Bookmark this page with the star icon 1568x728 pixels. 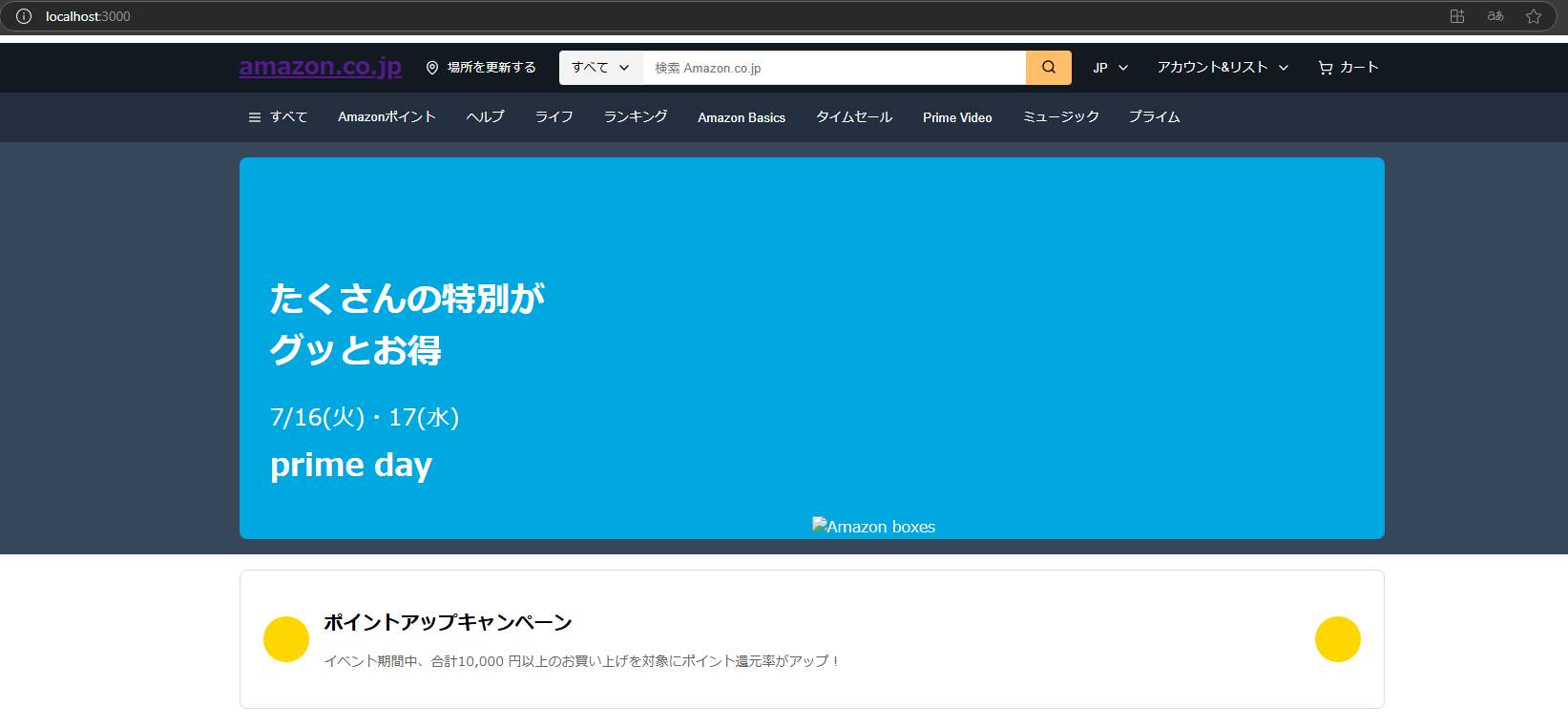click(x=1534, y=16)
